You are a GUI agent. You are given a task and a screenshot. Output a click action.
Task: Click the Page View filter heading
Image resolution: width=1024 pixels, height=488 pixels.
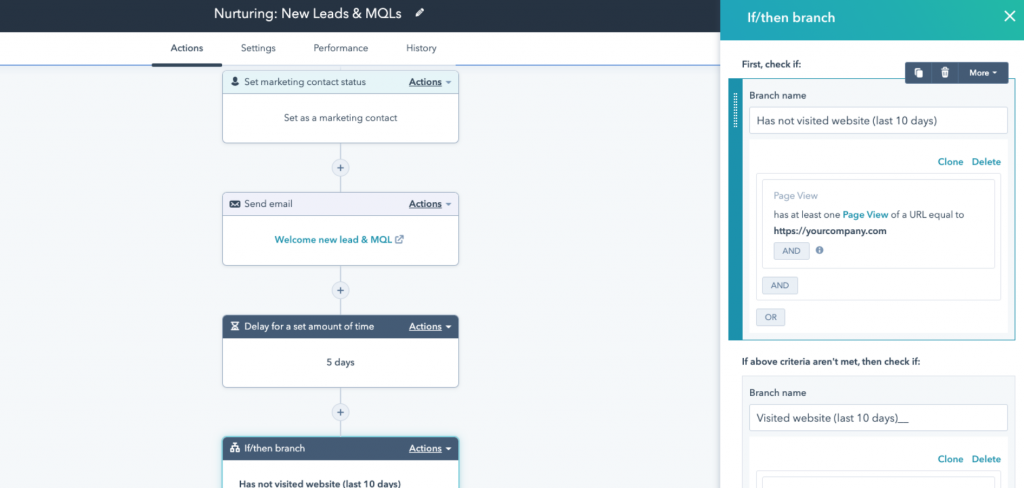795,196
